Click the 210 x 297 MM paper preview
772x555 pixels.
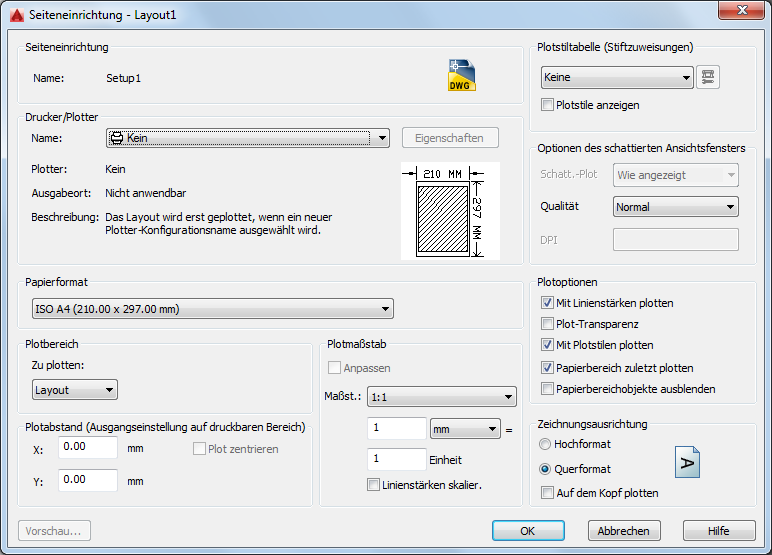coord(450,211)
